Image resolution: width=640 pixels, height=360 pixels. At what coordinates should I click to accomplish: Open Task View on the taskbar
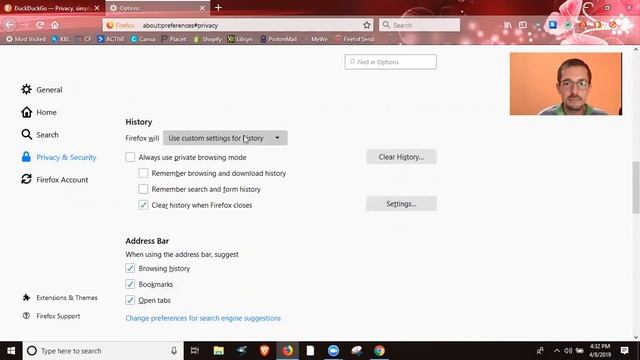click(x=195, y=351)
